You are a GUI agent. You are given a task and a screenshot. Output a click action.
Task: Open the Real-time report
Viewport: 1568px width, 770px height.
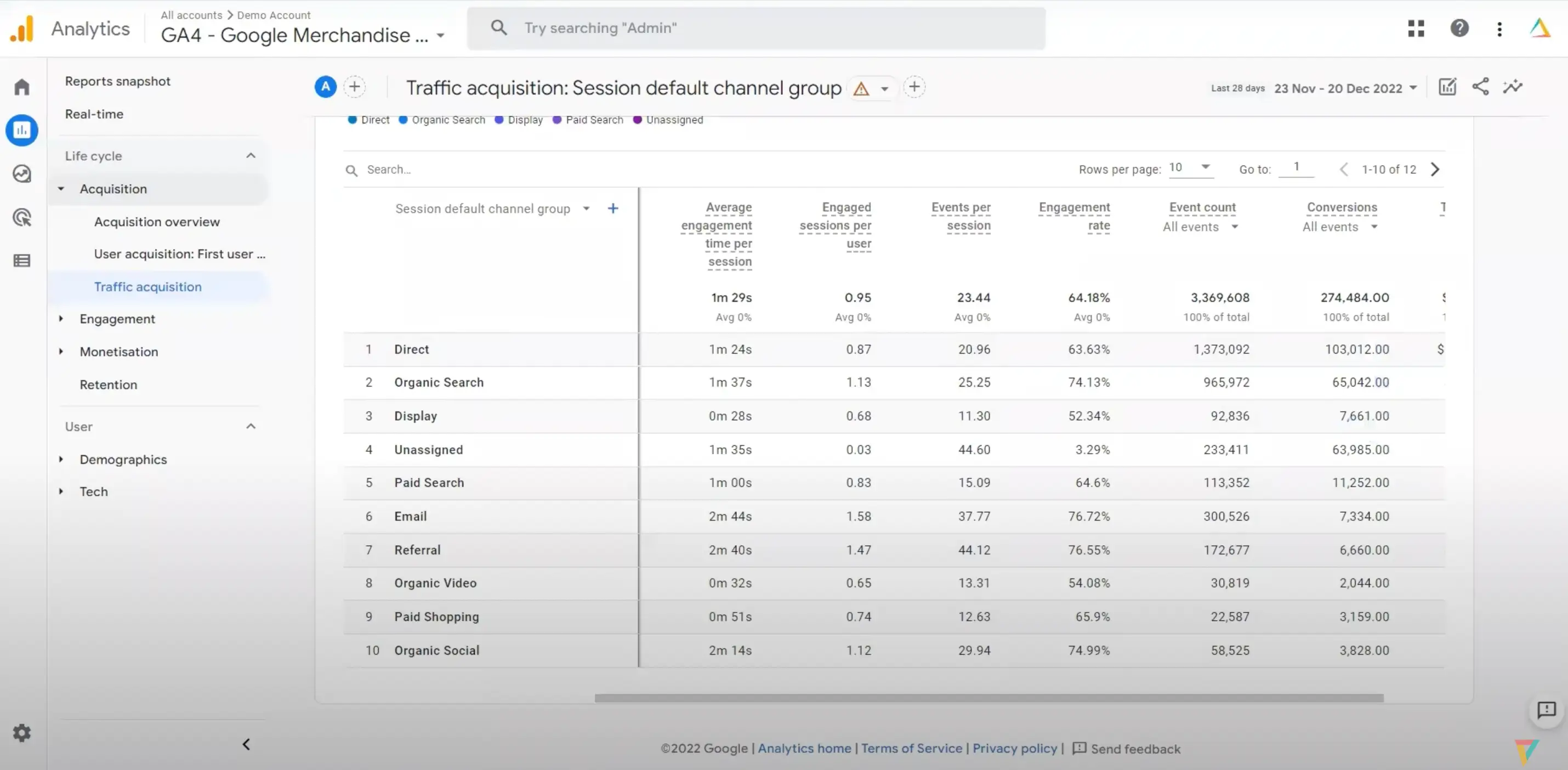(x=94, y=114)
